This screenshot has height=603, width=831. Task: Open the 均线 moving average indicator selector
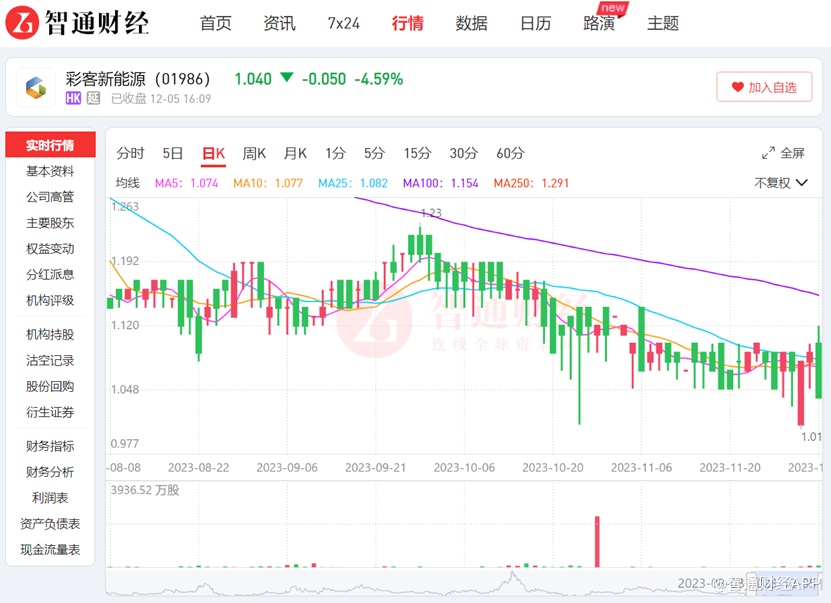(x=127, y=183)
